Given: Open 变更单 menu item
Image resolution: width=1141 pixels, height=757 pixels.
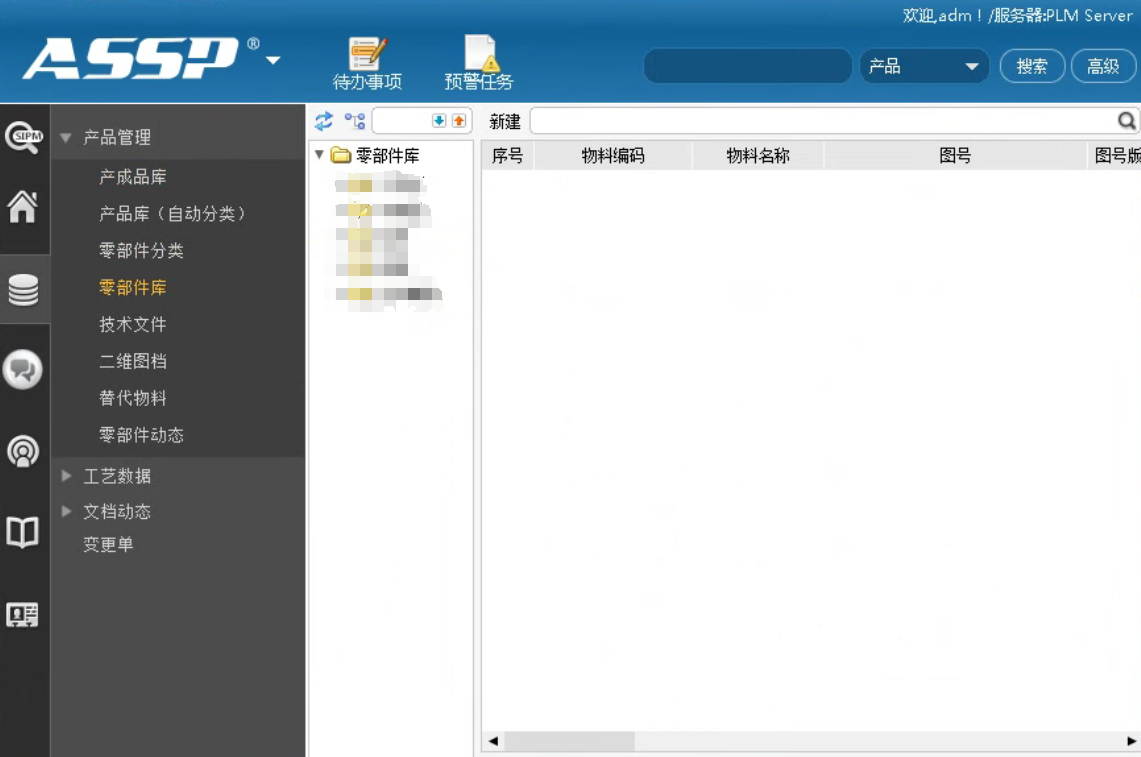Looking at the screenshot, I should pos(108,544).
